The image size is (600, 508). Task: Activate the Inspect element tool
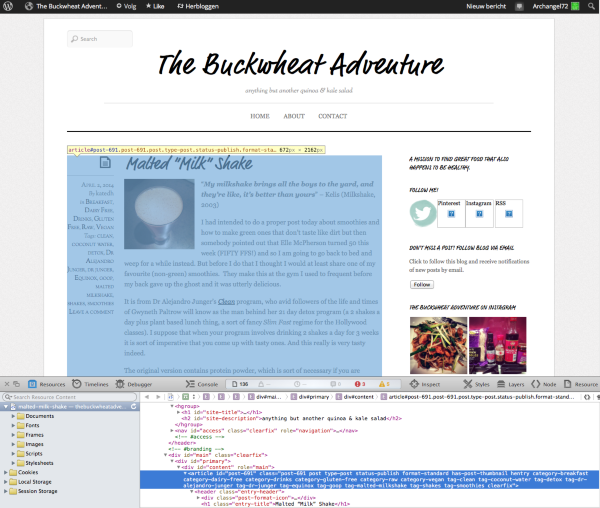[x=425, y=384]
